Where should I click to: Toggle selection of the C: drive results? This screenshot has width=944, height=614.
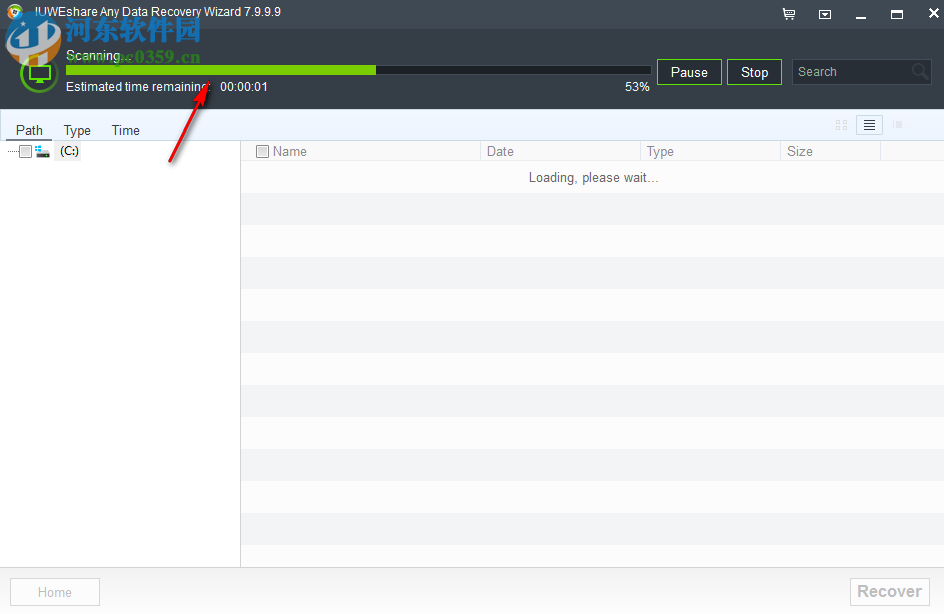coord(24,151)
